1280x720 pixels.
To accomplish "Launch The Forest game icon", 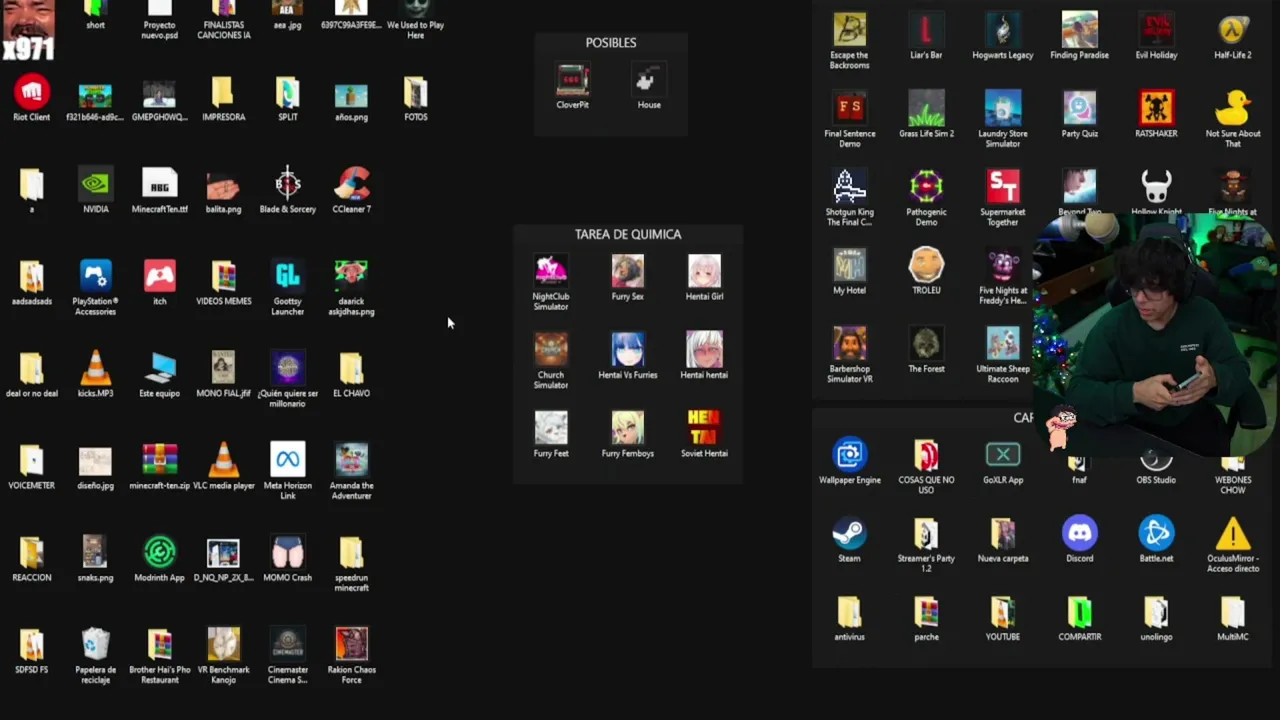I will click(926, 344).
